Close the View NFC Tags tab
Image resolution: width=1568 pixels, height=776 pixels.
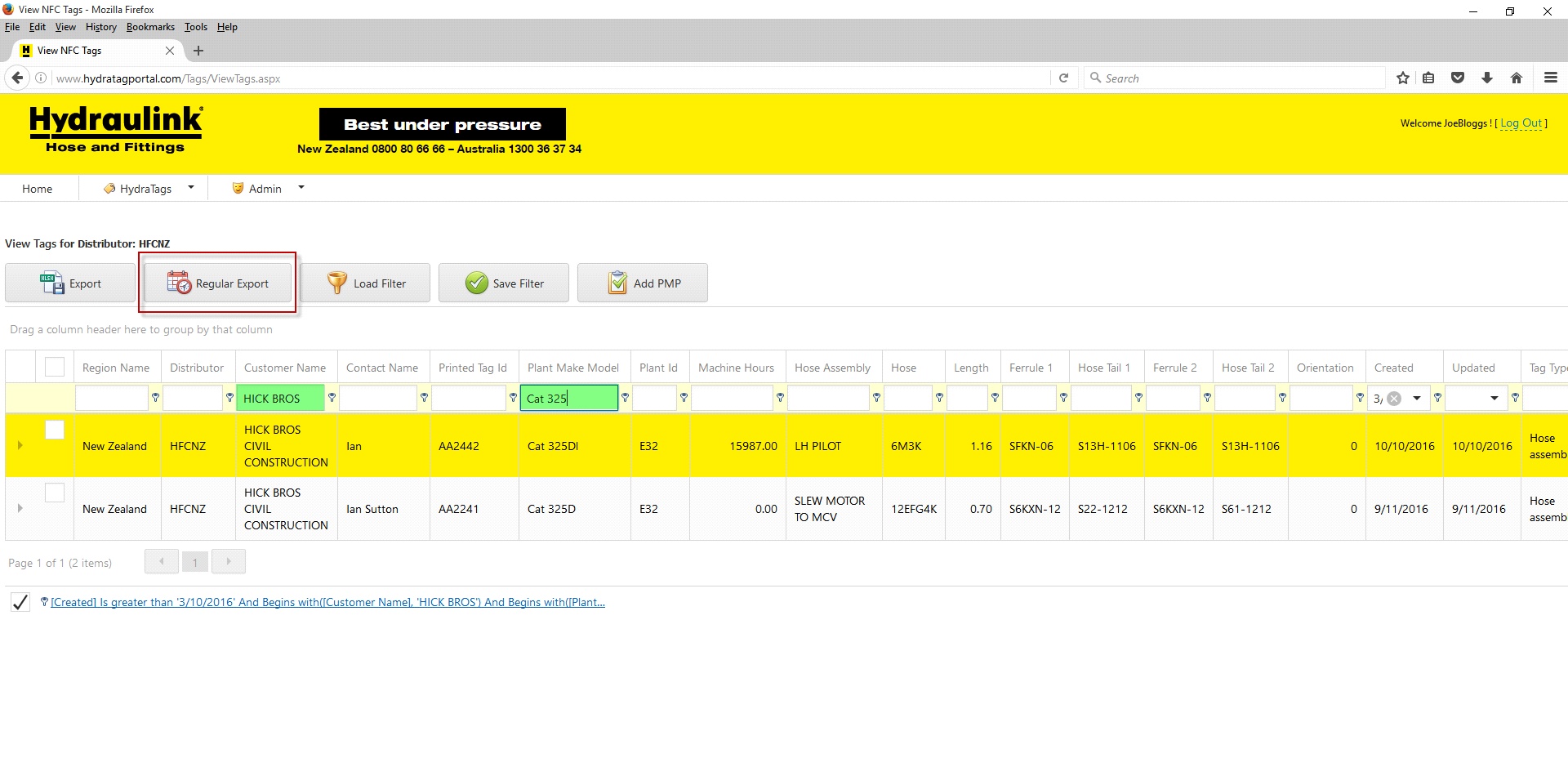click(170, 51)
